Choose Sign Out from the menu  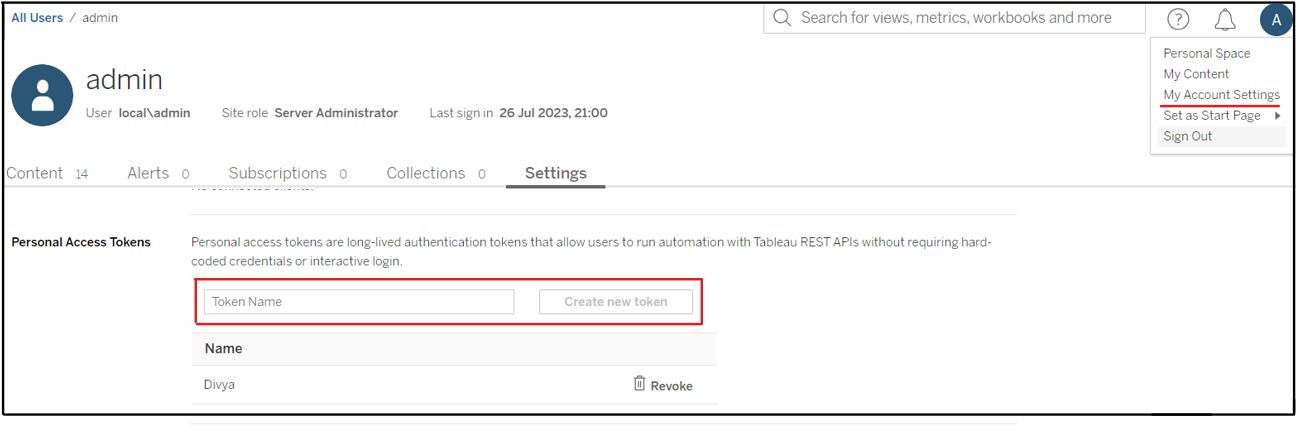pyautogui.click(x=1188, y=136)
